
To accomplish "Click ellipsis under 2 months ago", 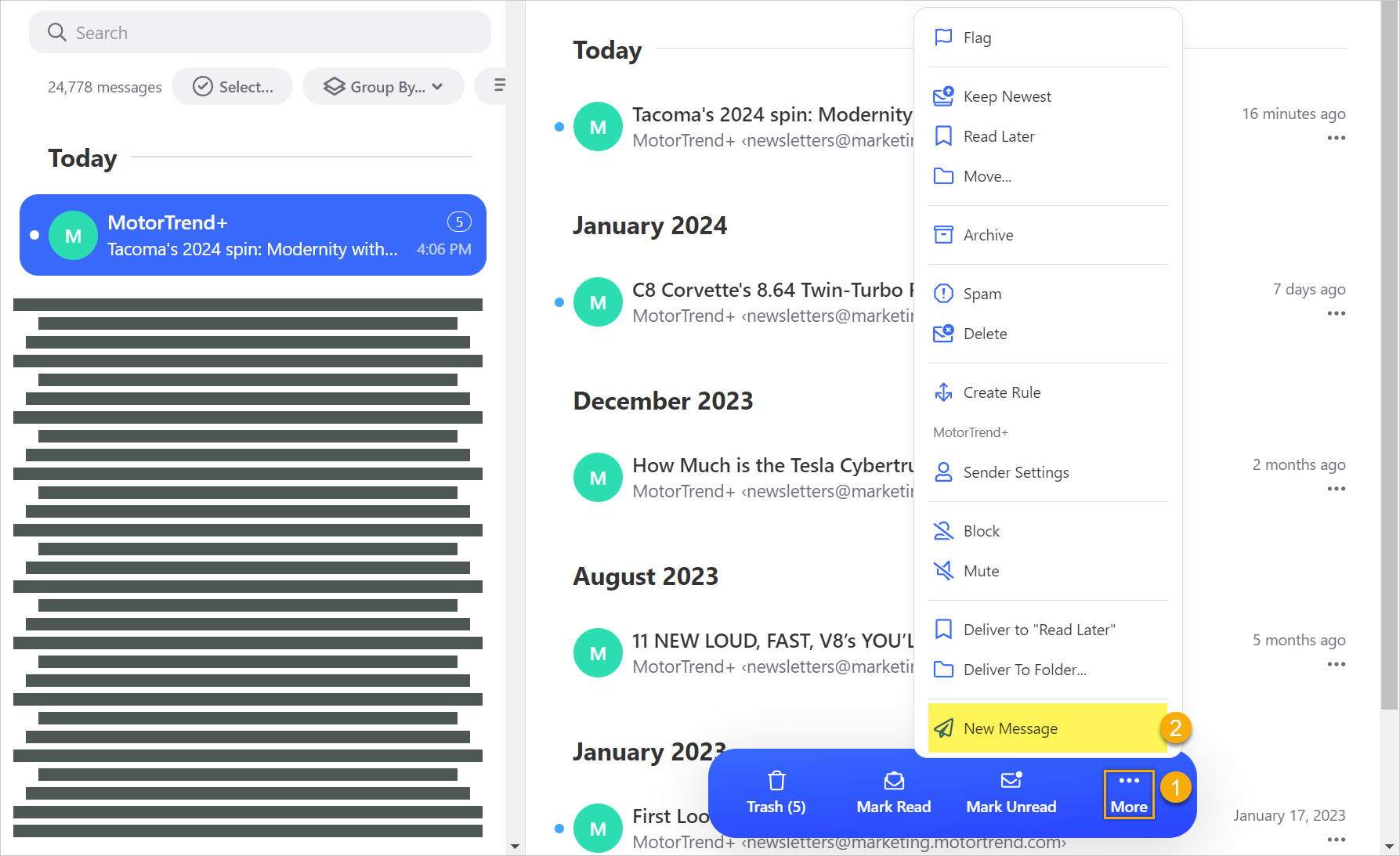I will click(x=1336, y=489).
